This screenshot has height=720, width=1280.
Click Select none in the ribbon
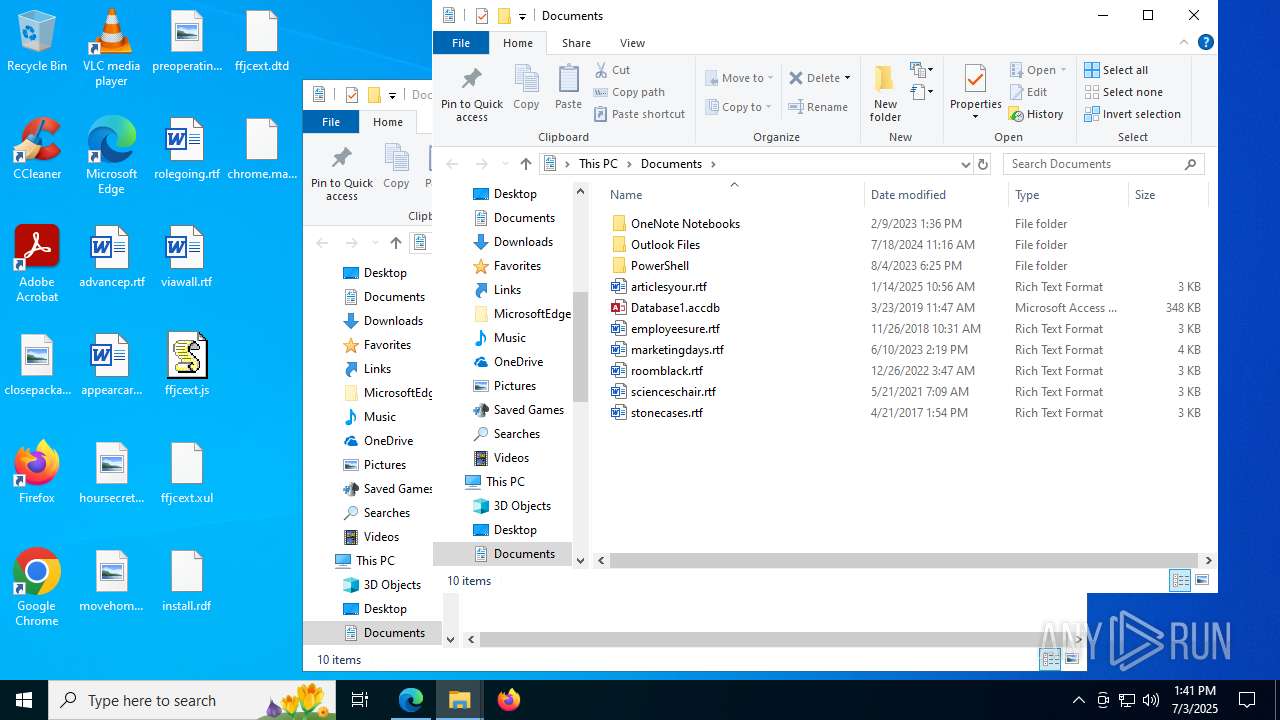1123,92
